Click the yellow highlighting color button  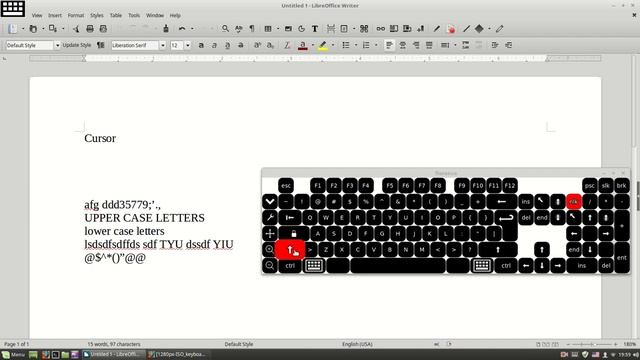323,45
